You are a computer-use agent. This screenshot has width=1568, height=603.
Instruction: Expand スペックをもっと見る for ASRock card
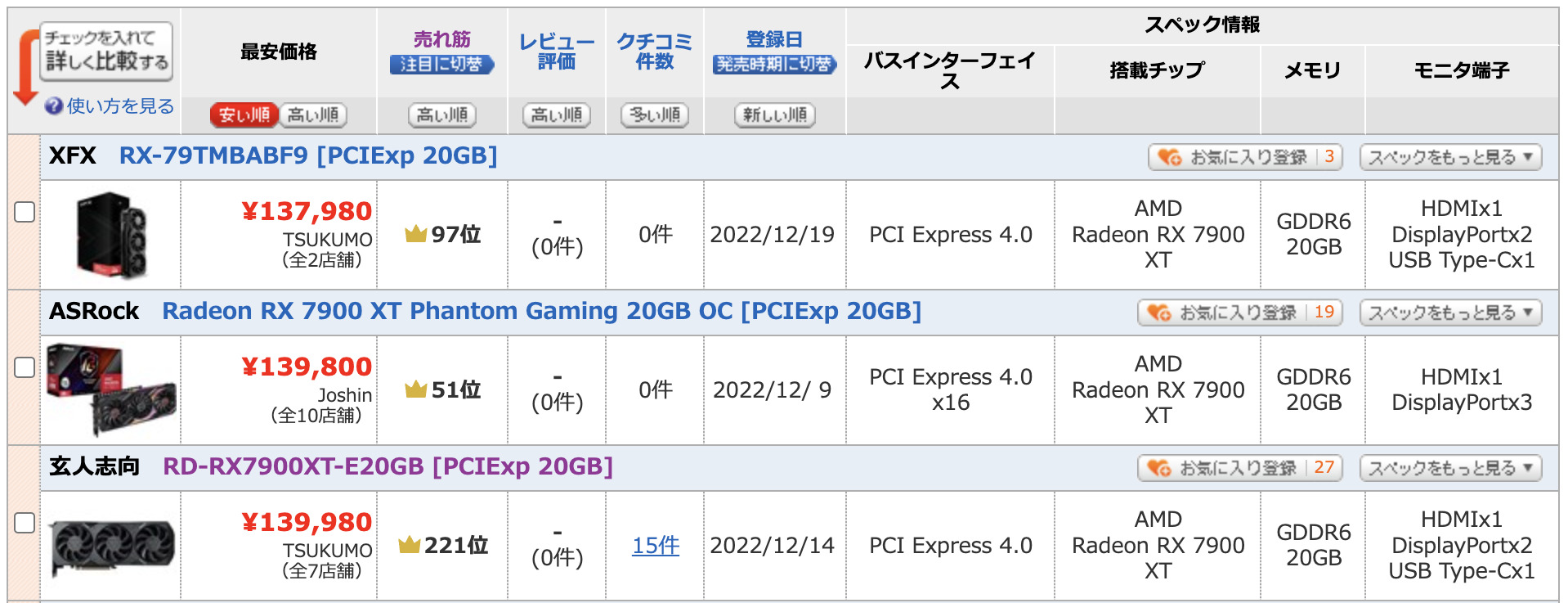pyautogui.click(x=1450, y=313)
